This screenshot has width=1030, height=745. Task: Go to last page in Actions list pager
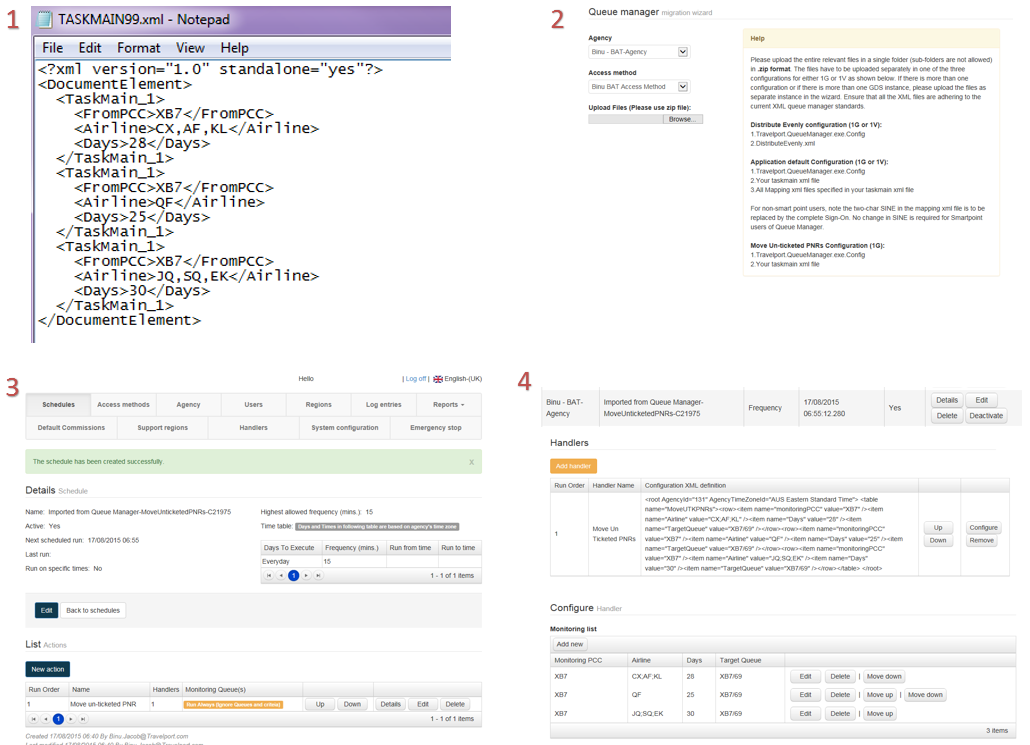tap(83, 719)
